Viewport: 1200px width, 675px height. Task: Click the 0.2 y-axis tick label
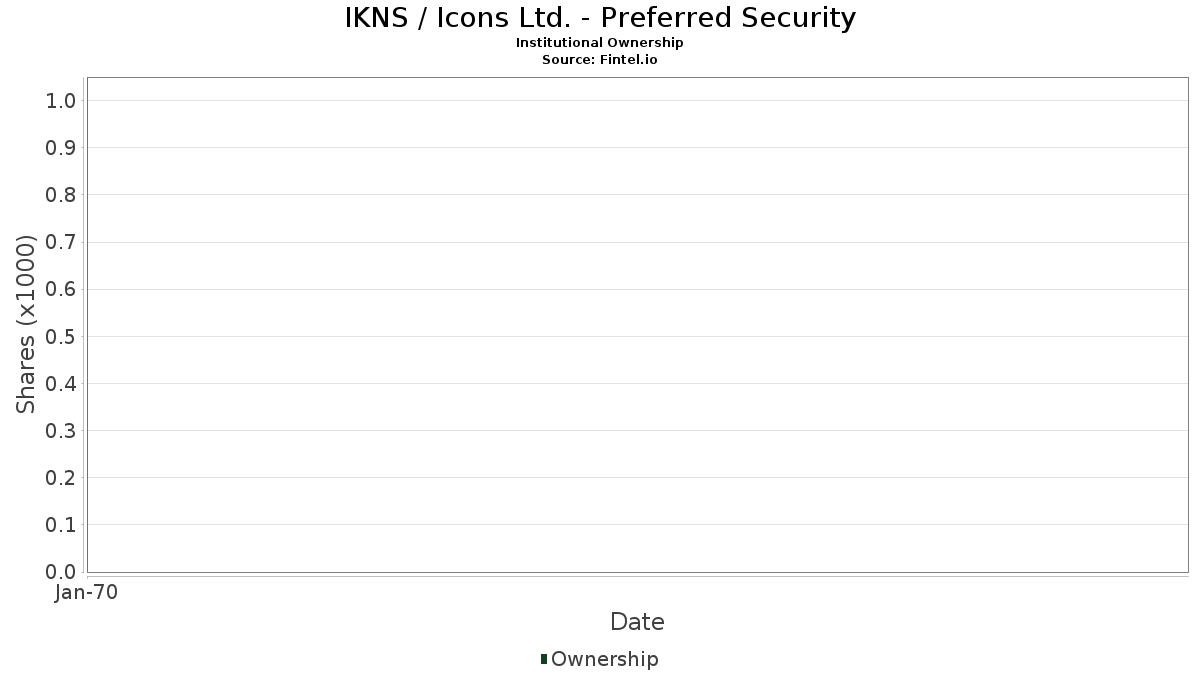(61, 478)
